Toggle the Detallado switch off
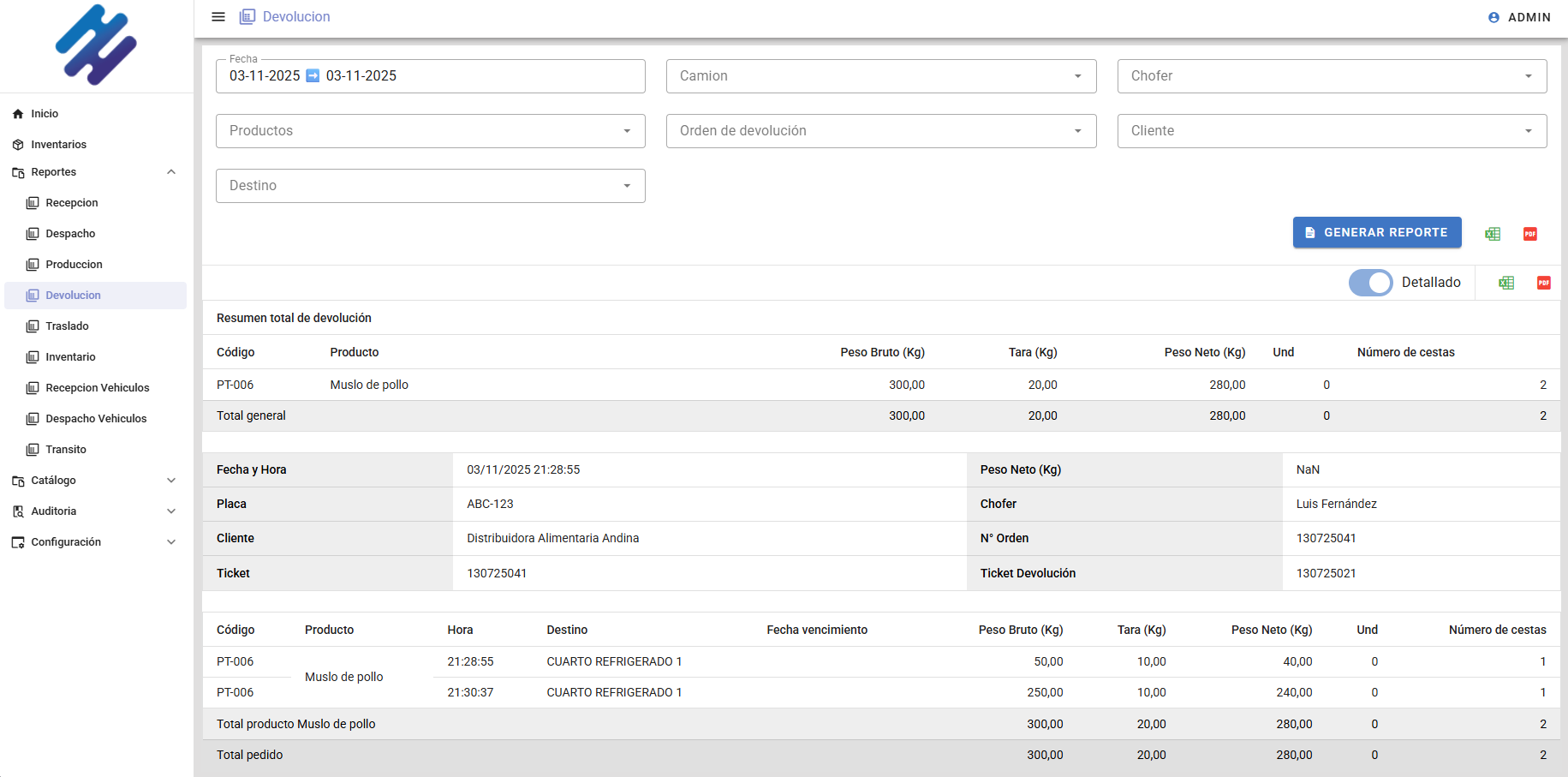This screenshot has width=1568, height=777. pyautogui.click(x=1371, y=283)
